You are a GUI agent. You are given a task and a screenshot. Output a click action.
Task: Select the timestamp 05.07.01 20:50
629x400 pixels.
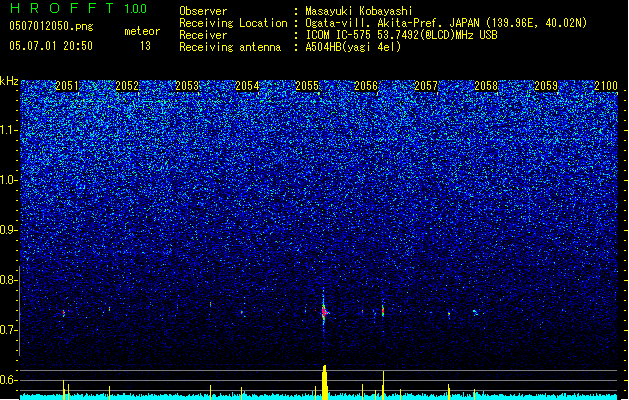click(51, 46)
